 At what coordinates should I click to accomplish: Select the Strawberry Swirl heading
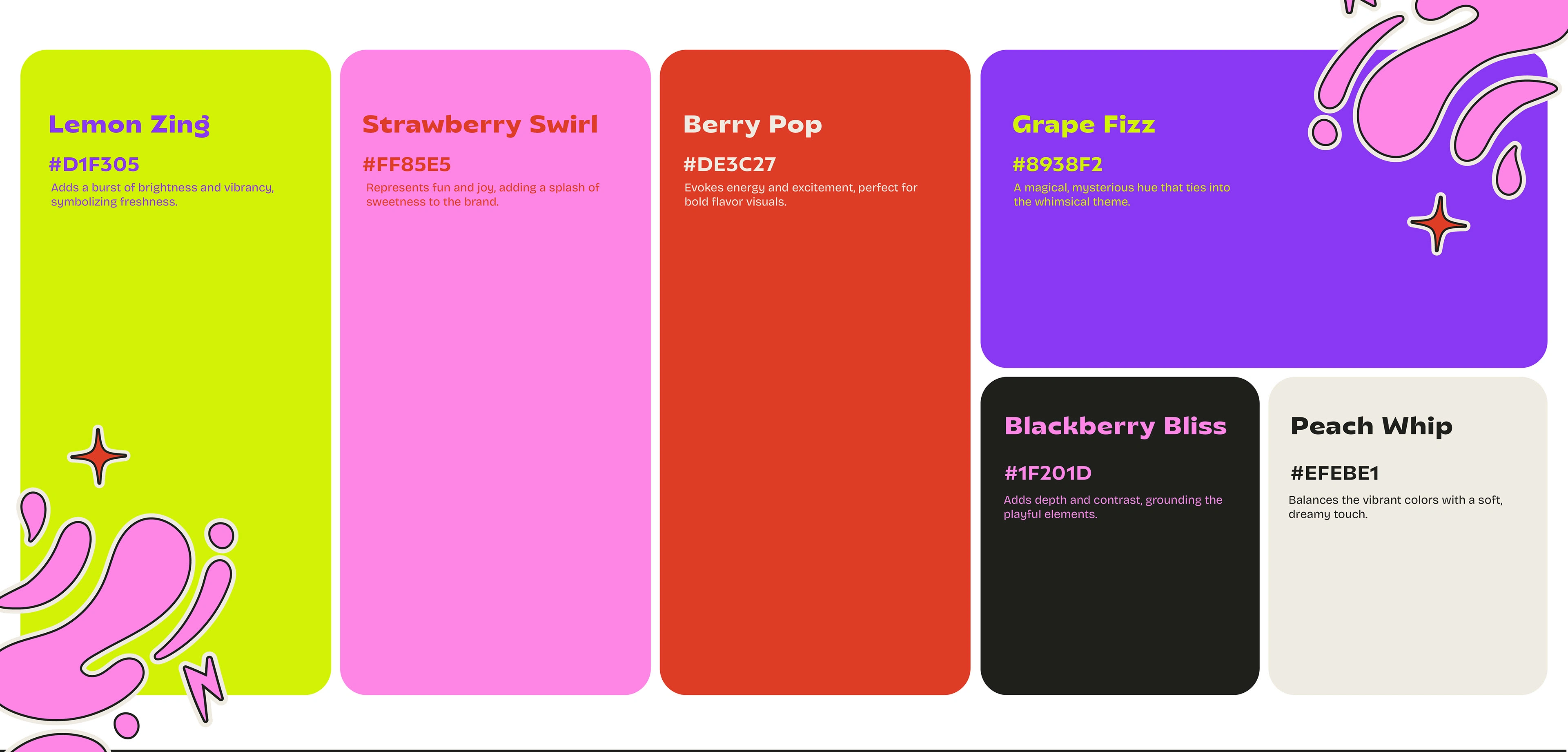pos(480,124)
